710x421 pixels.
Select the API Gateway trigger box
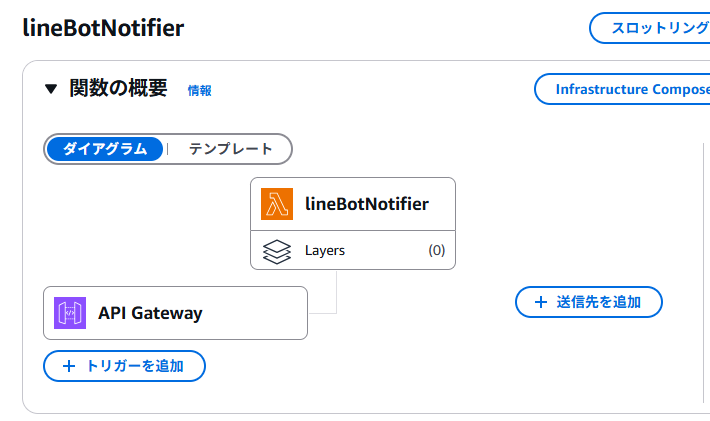point(175,313)
